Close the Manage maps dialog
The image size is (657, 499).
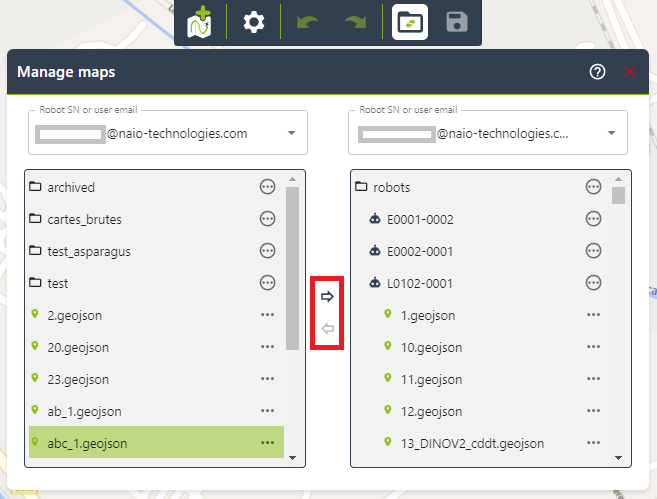coord(629,72)
